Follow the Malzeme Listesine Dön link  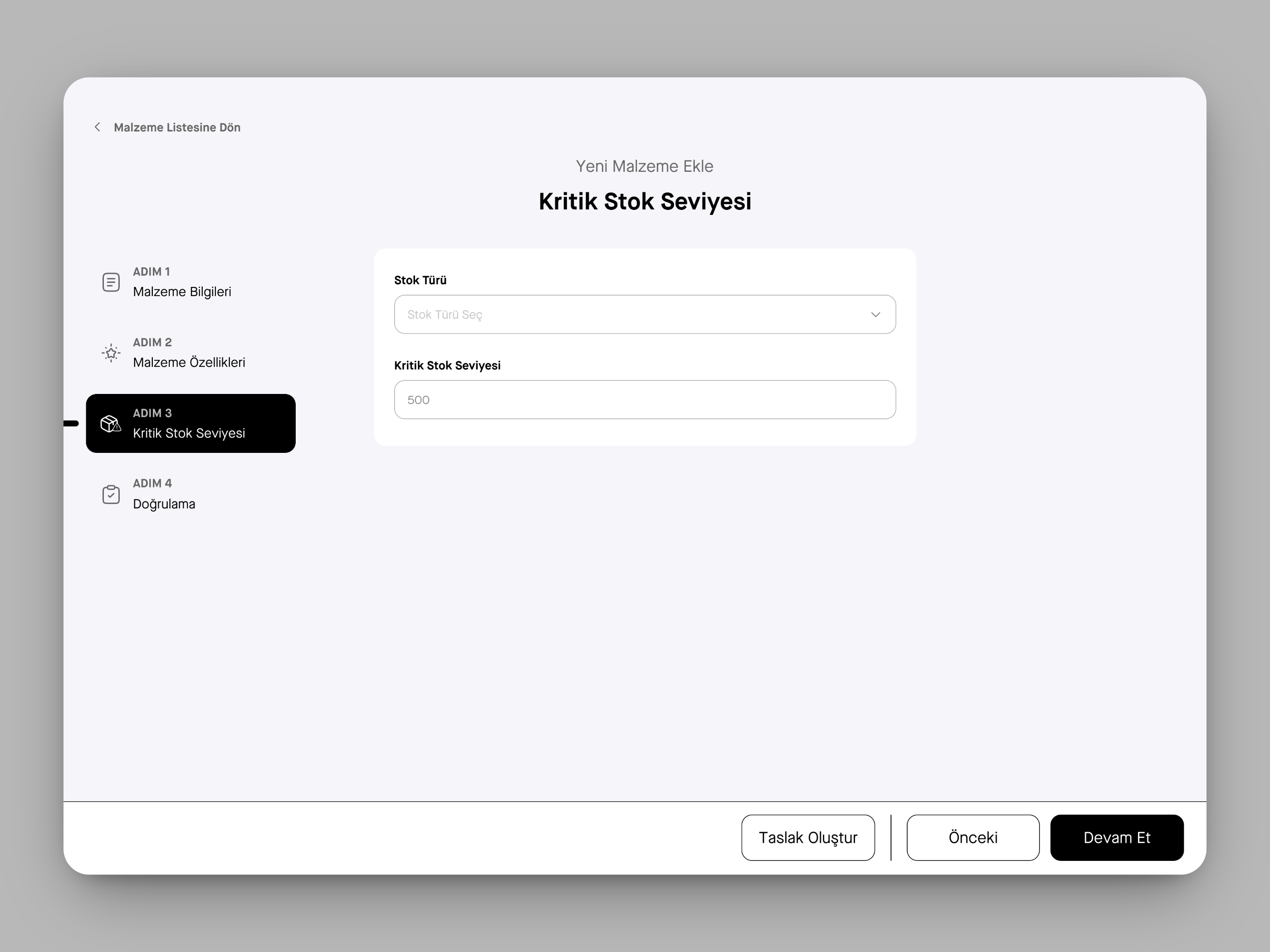177,127
